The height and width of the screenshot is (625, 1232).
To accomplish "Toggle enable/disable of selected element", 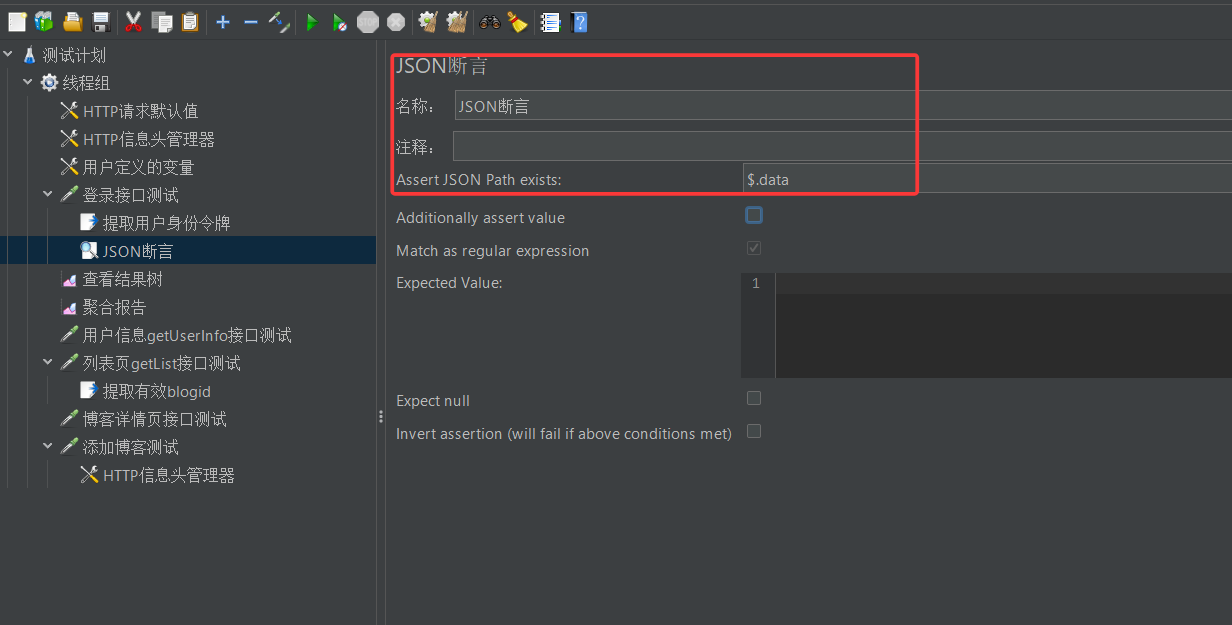I will pos(279,21).
